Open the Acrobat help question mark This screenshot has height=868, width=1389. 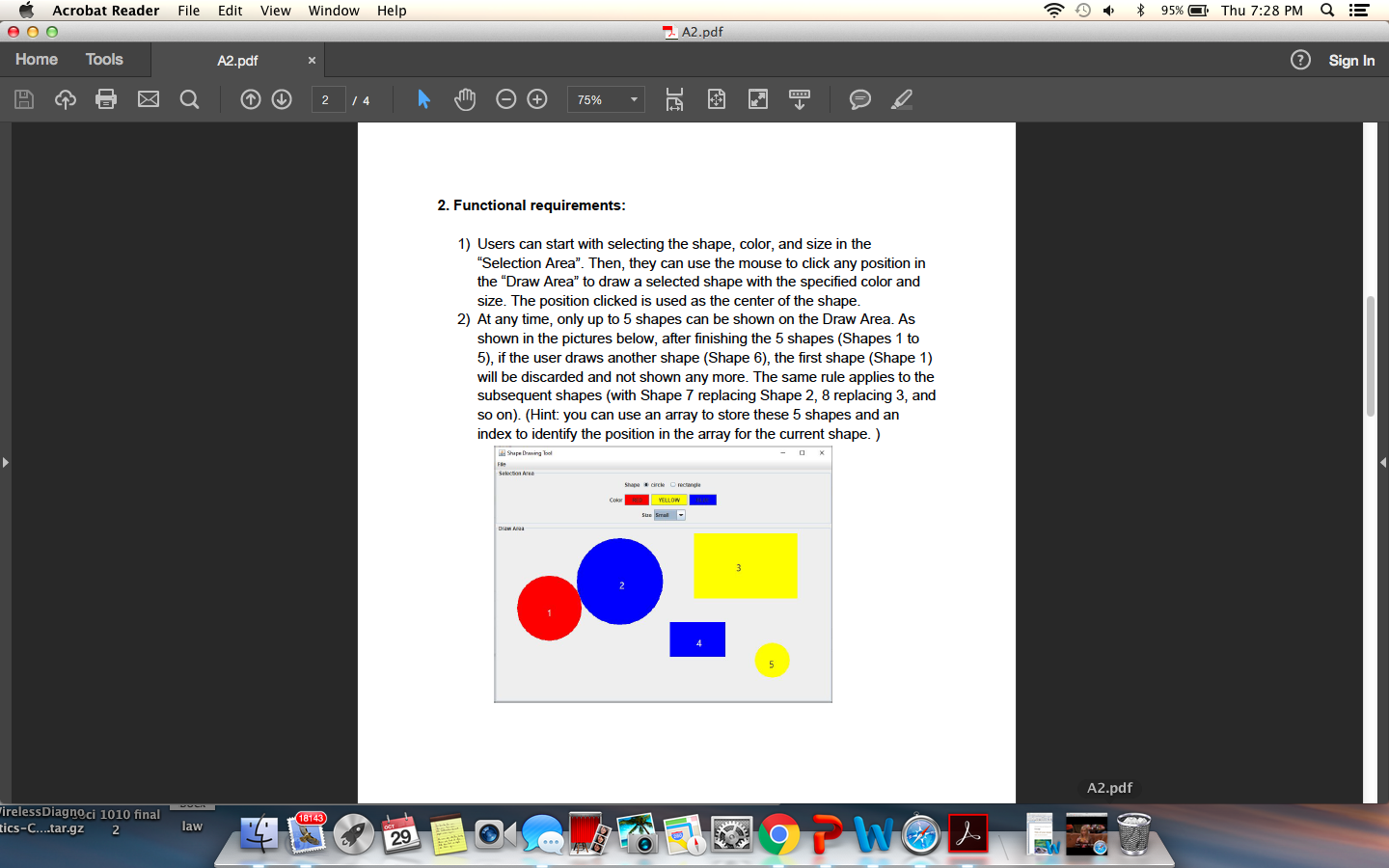pyautogui.click(x=1300, y=60)
